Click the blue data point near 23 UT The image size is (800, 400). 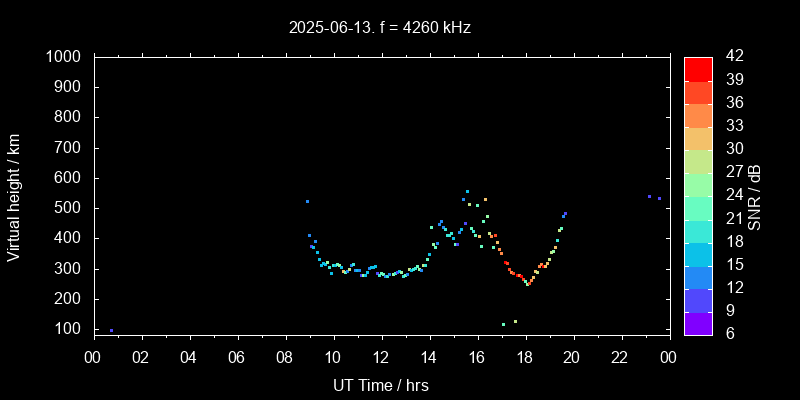(649, 196)
